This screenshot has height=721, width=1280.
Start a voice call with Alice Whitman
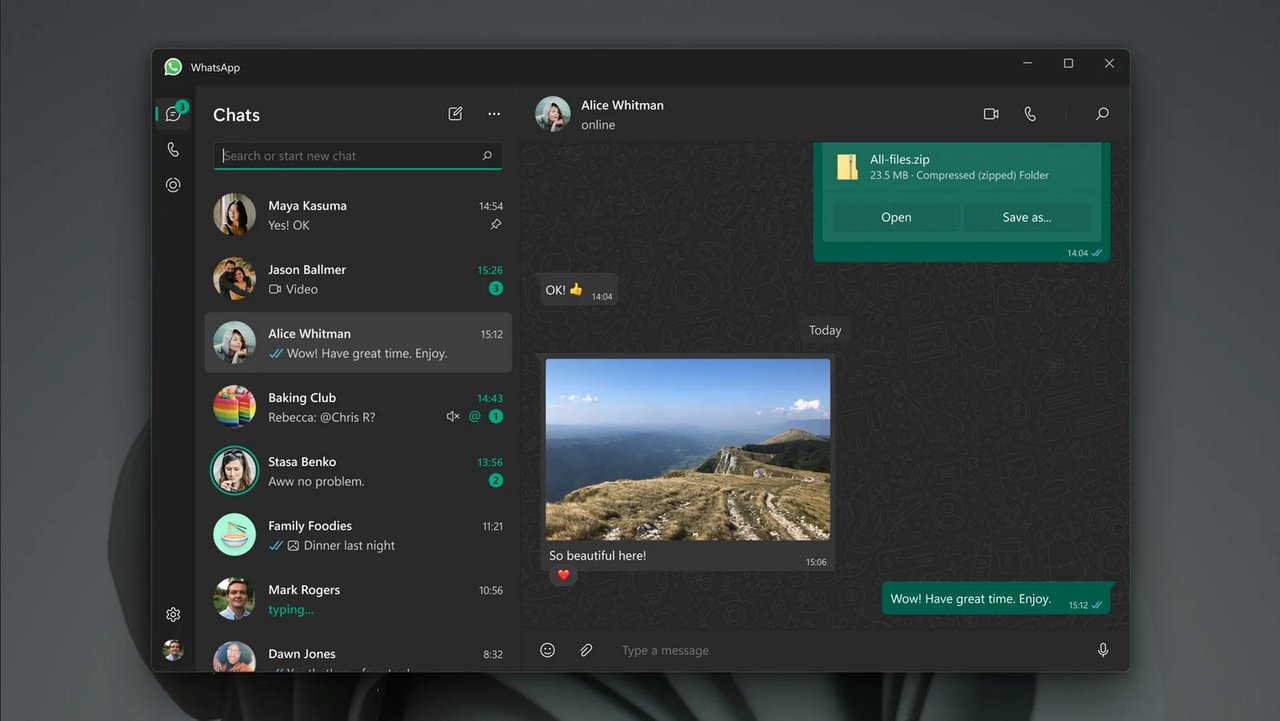point(1030,113)
